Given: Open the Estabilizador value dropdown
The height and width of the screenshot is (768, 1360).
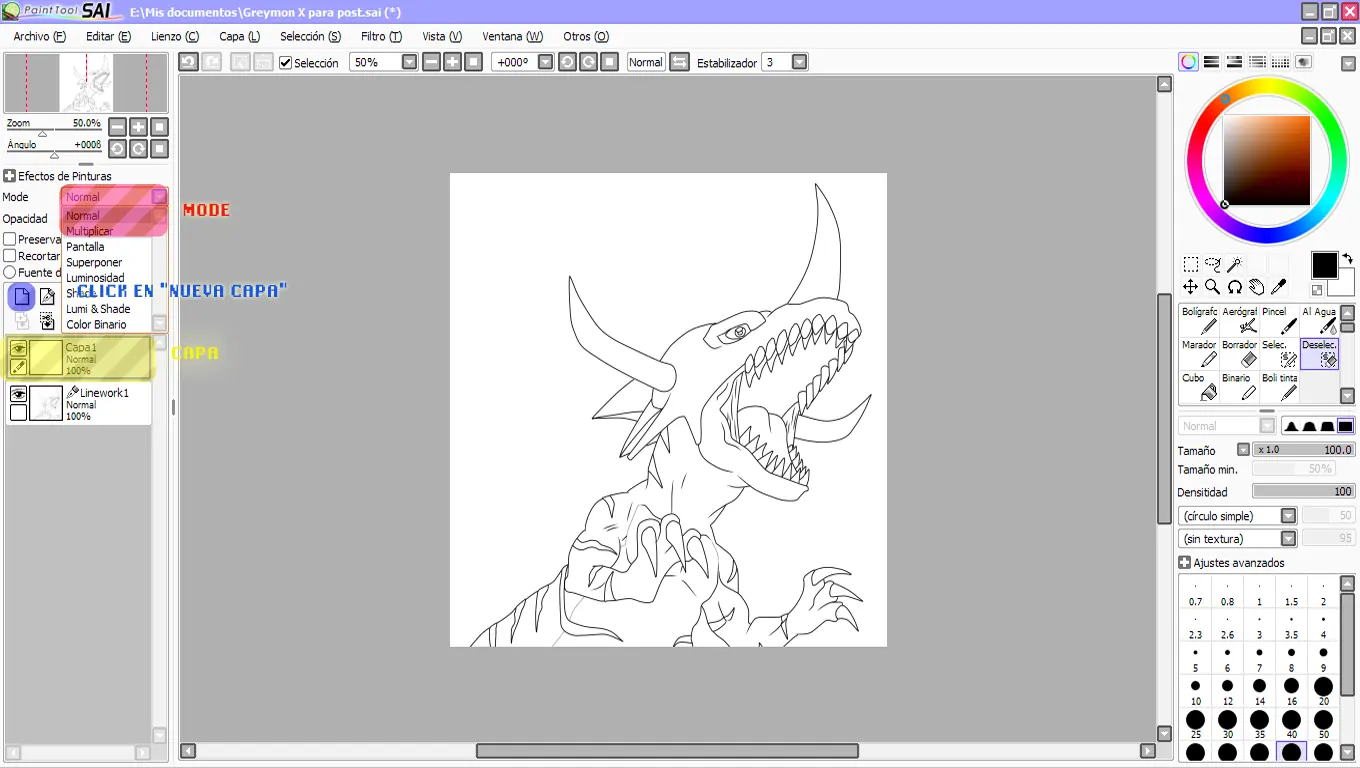Looking at the screenshot, I should pyautogui.click(x=799, y=62).
